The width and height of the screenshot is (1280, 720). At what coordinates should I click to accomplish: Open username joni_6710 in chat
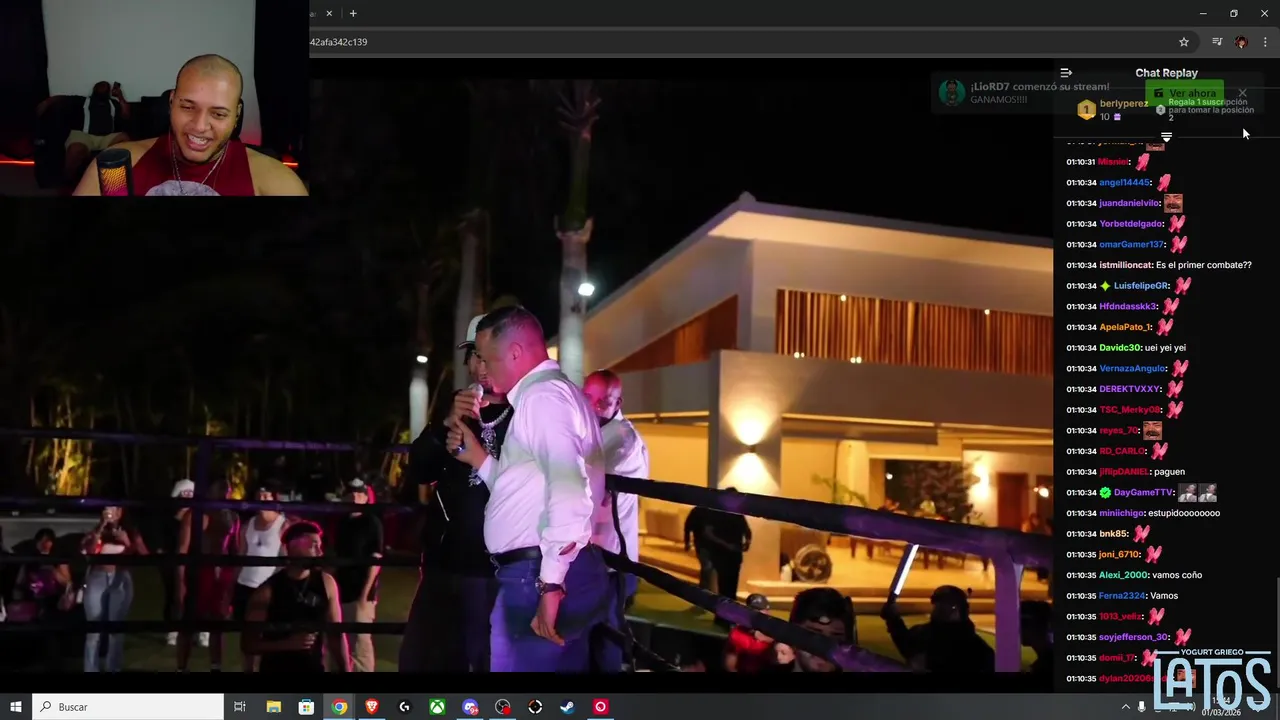click(x=1119, y=555)
